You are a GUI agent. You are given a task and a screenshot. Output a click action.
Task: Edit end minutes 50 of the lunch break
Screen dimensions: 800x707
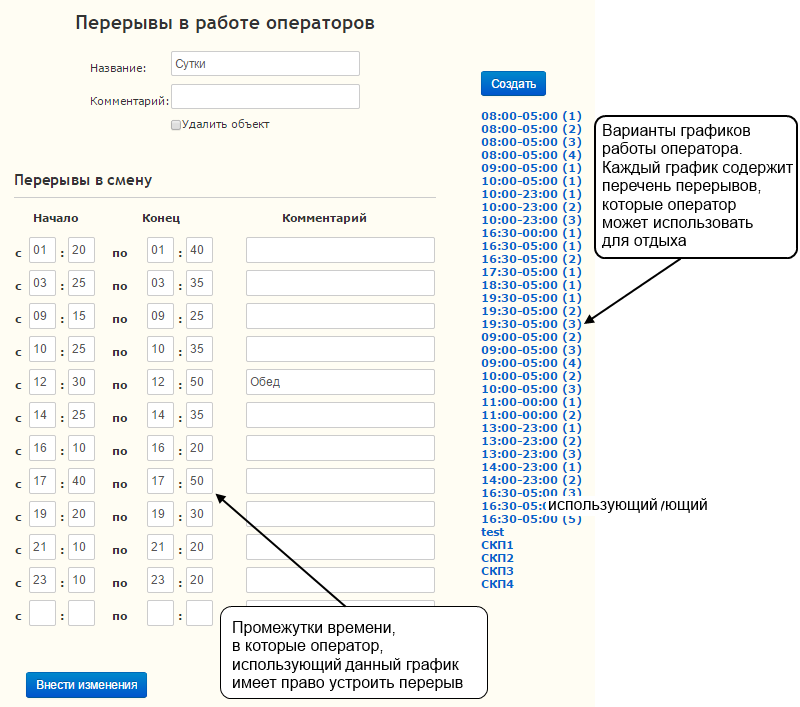click(199, 382)
